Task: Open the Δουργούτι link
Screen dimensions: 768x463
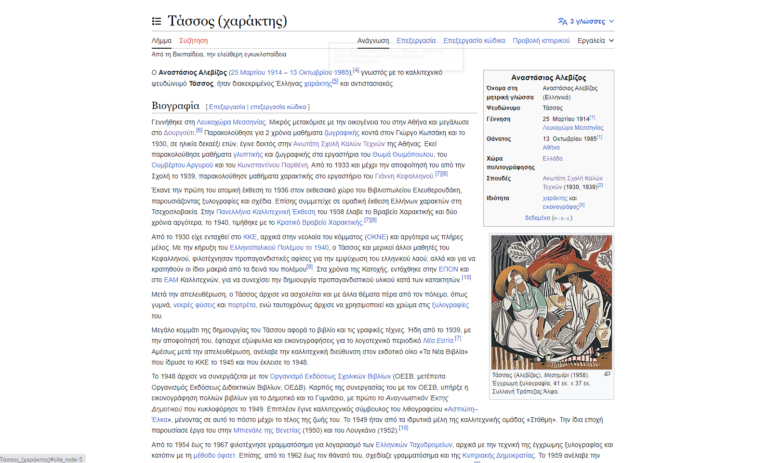Action: pyautogui.click(x=179, y=133)
